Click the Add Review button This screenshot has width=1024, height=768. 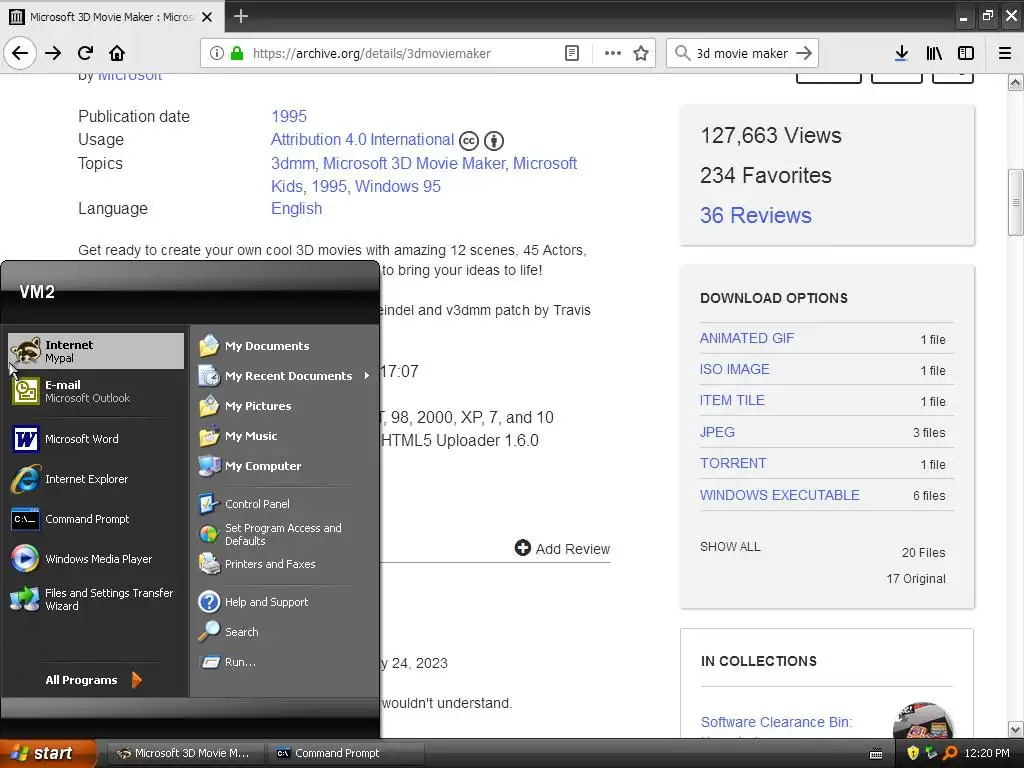click(x=562, y=549)
